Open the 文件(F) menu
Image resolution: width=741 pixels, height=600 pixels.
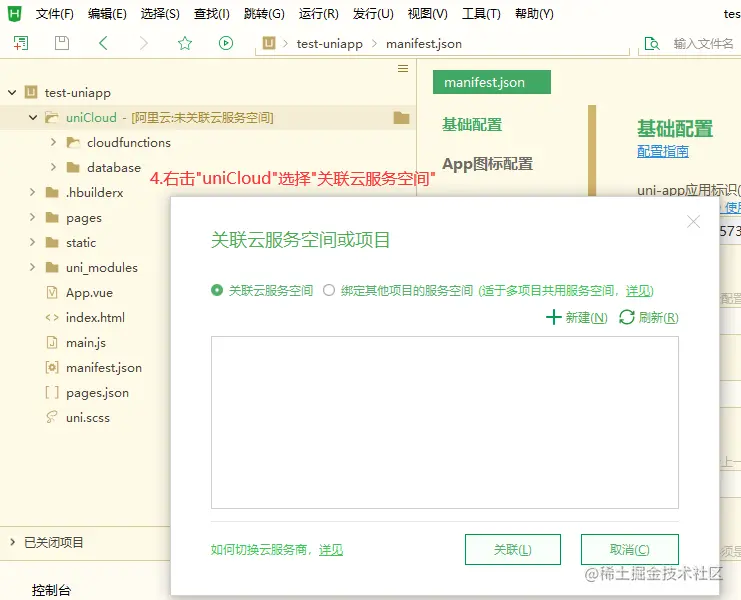[x=55, y=14]
